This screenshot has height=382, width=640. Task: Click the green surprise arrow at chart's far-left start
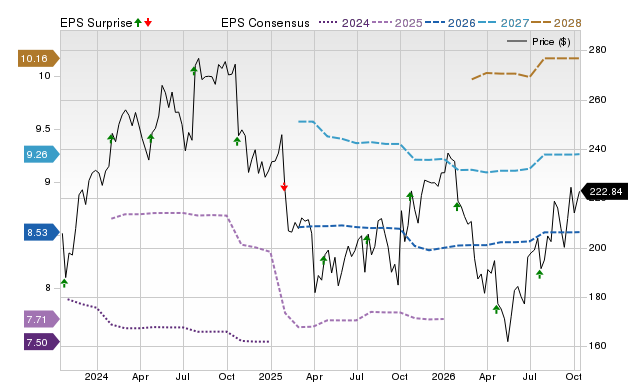click(x=64, y=283)
